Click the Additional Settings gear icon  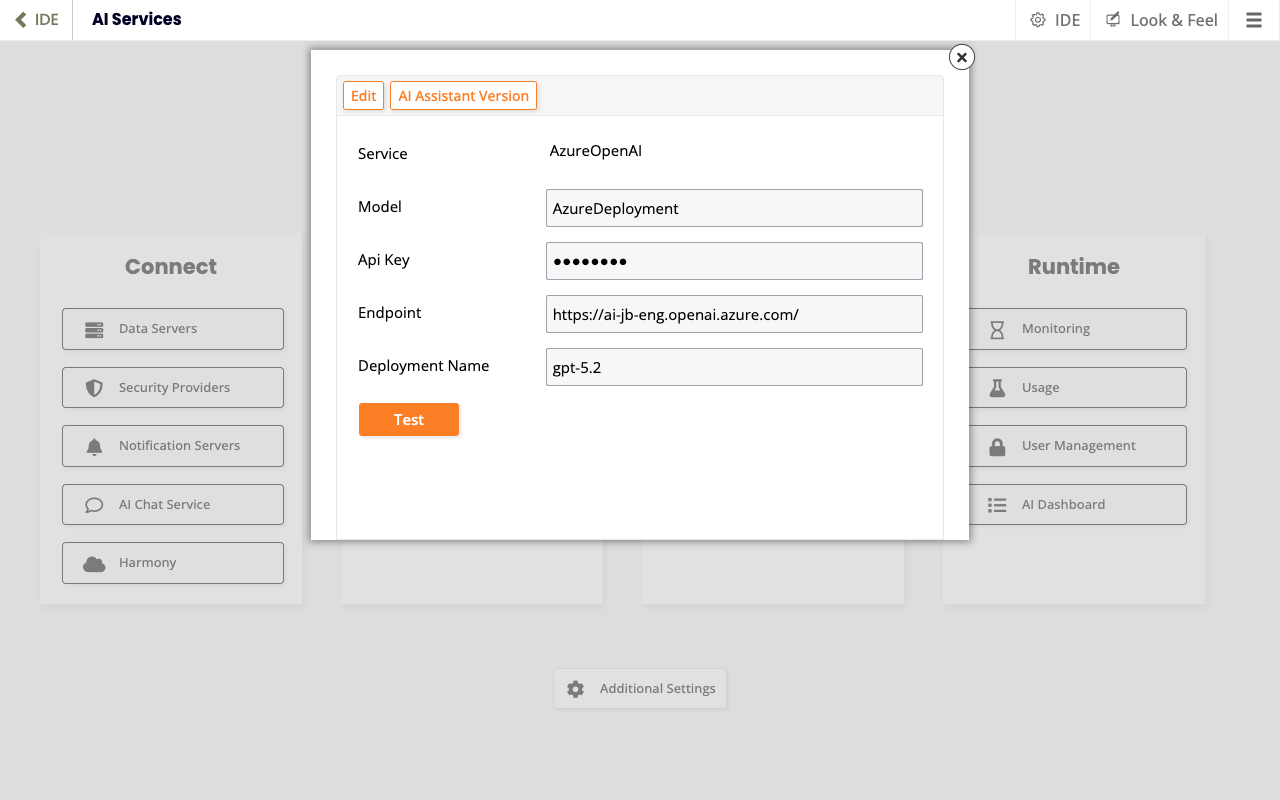[x=575, y=689]
